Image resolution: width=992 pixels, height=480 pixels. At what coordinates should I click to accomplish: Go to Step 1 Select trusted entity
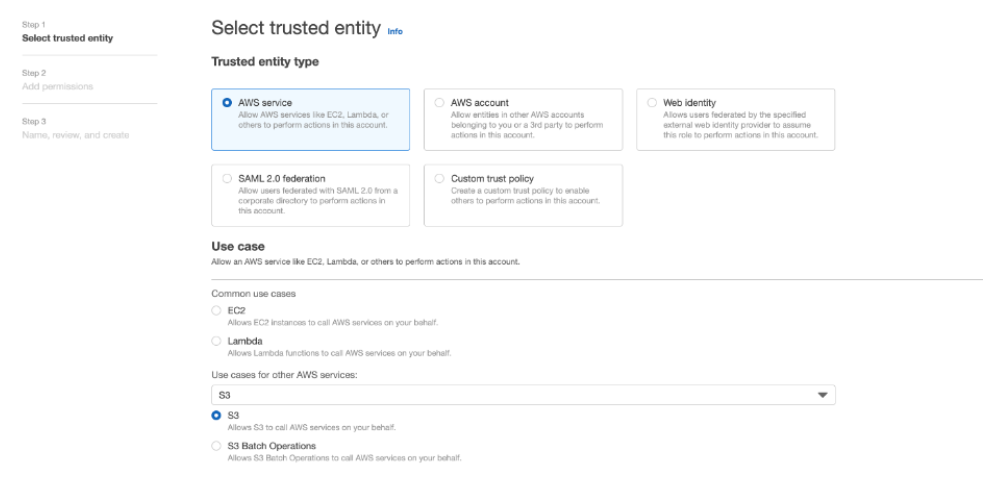[67, 38]
